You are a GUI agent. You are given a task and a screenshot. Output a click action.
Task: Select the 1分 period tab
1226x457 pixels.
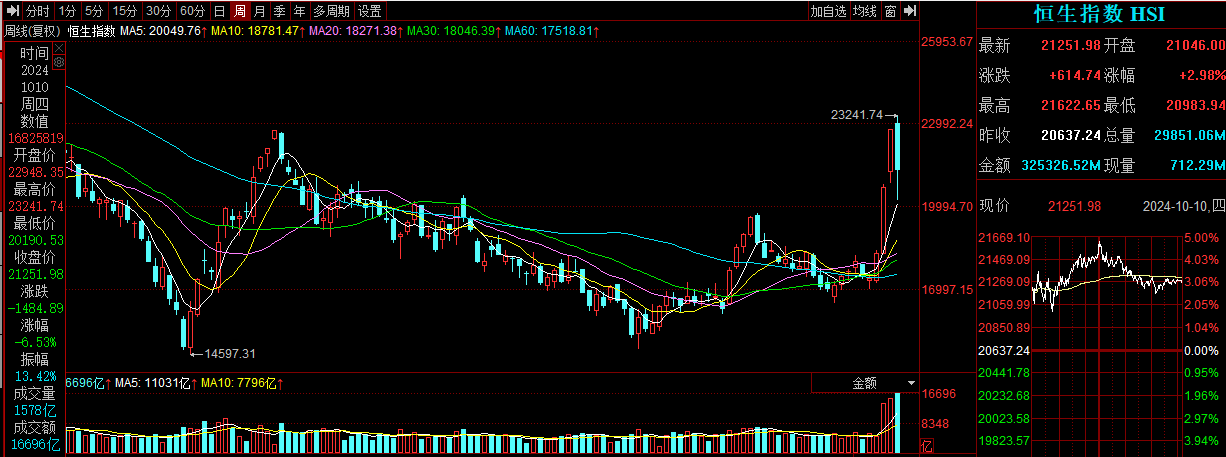(x=67, y=11)
